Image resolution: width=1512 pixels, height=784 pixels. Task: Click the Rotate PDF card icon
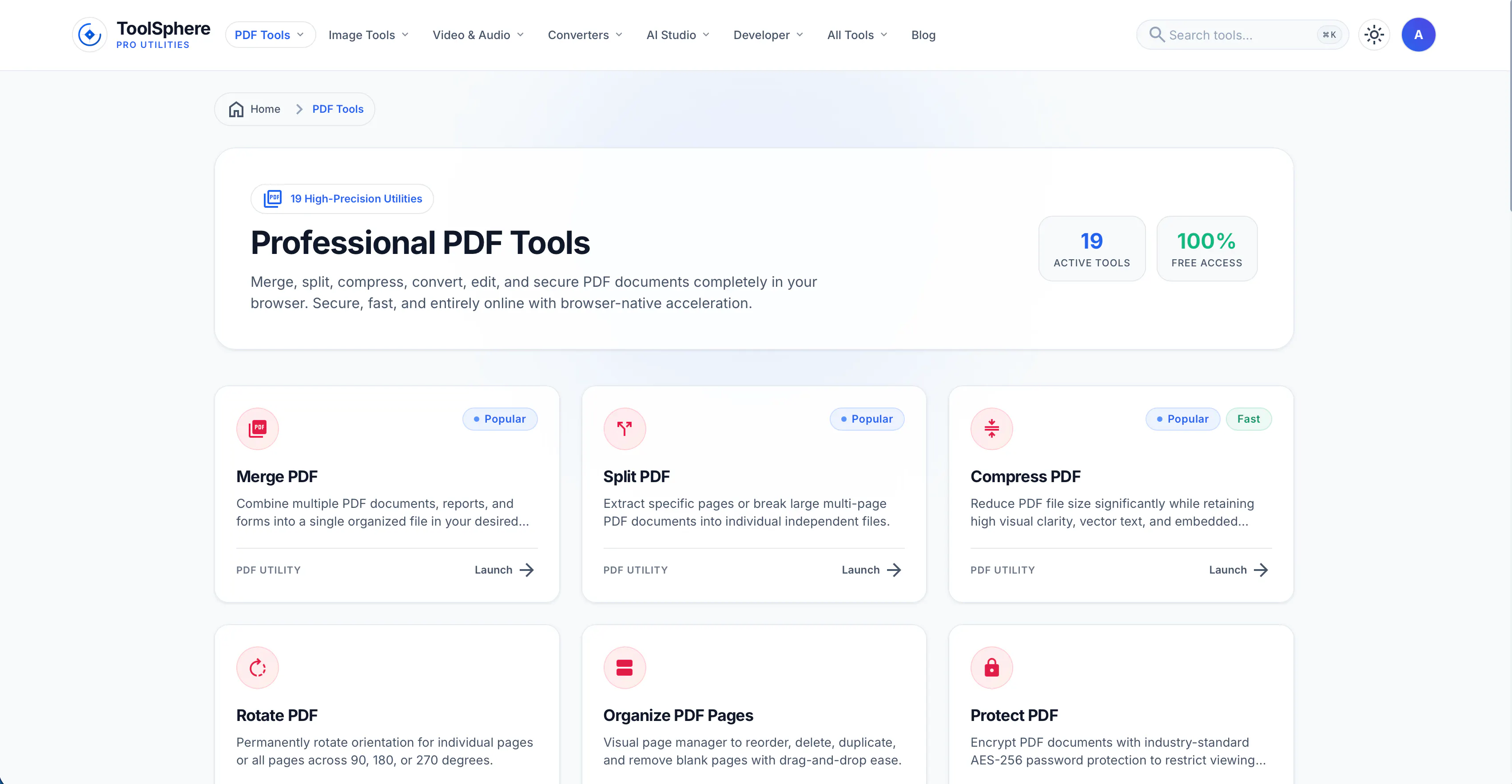click(257, 667)
